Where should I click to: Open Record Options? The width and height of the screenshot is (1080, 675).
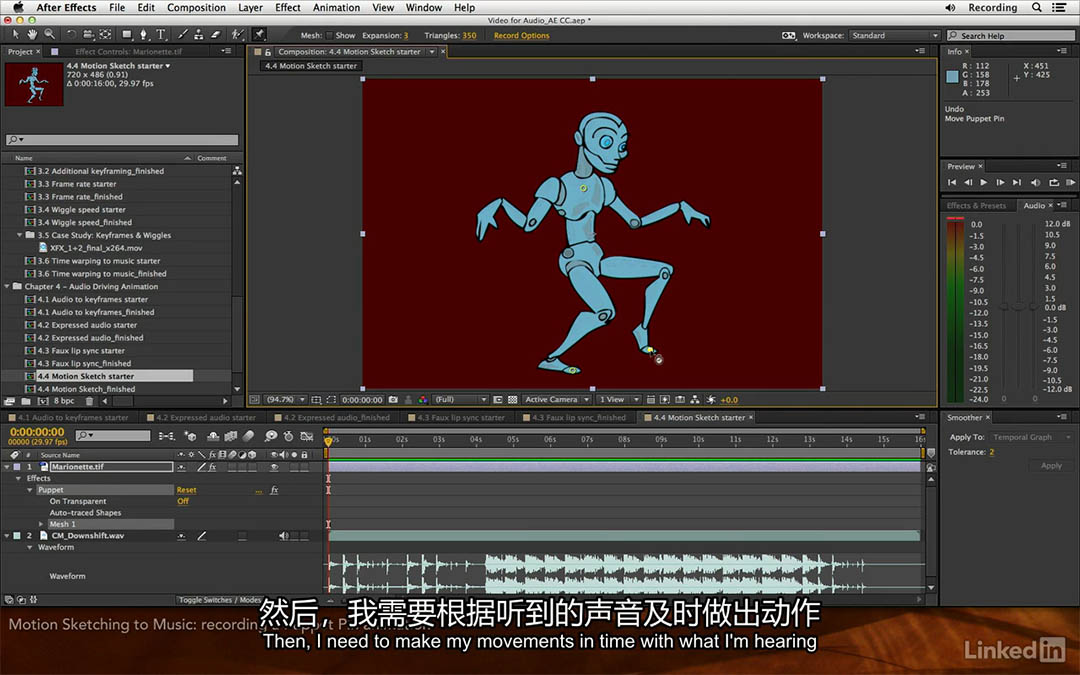(x=521, y=35)
